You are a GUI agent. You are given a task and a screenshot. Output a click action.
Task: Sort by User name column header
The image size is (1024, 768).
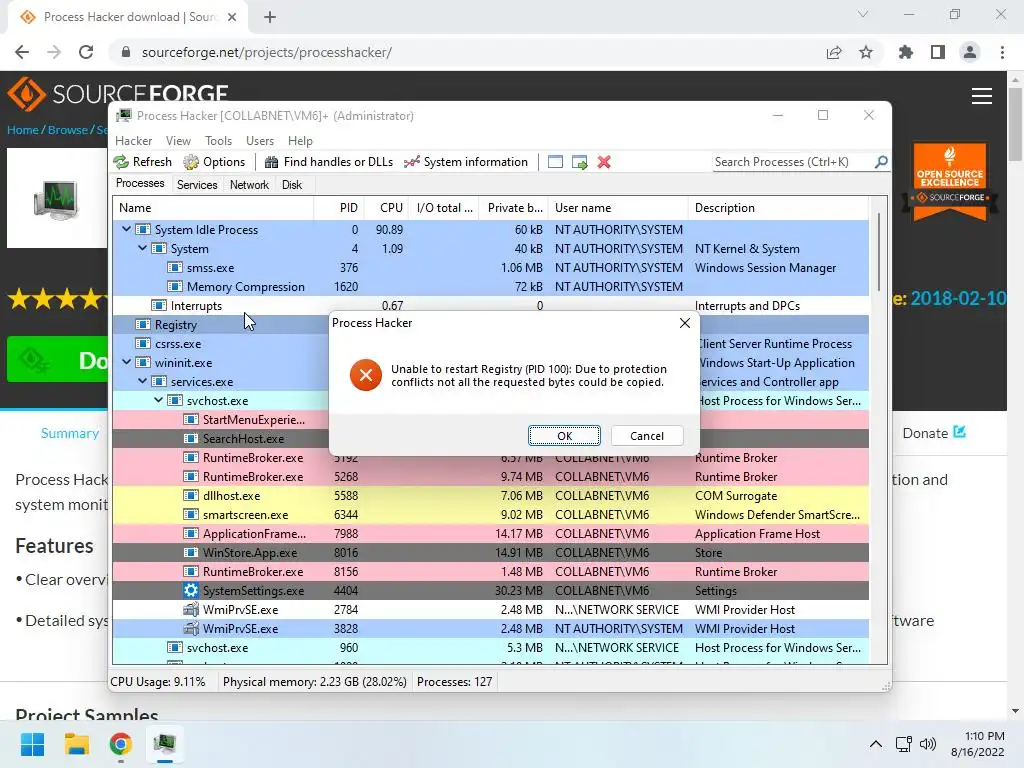(618, 208)
